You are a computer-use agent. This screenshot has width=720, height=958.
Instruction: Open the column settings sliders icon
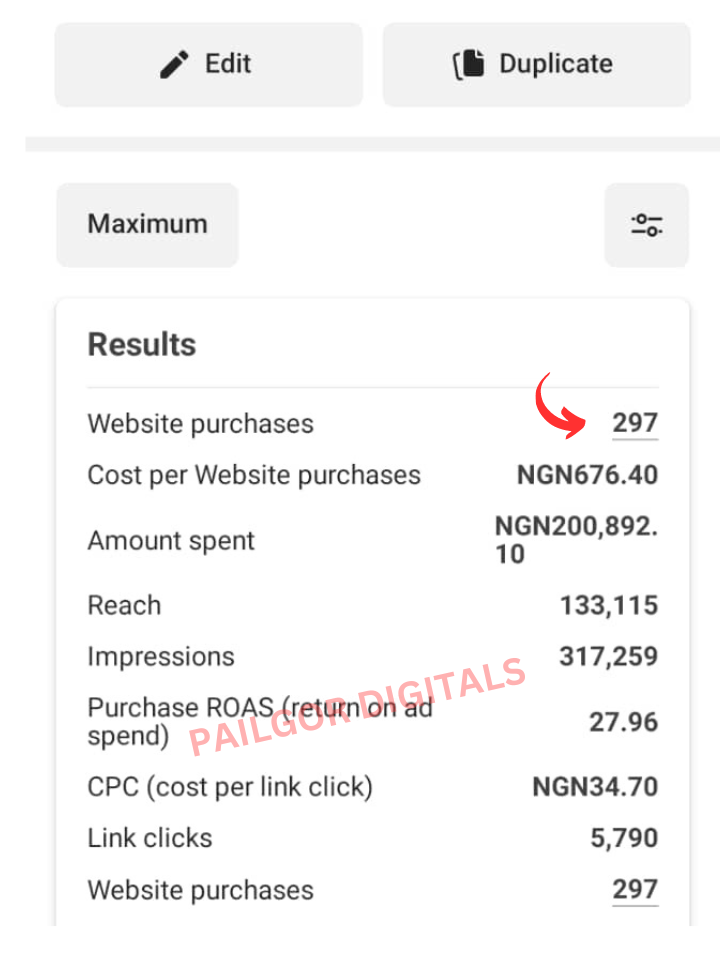(x=647, y=224)
